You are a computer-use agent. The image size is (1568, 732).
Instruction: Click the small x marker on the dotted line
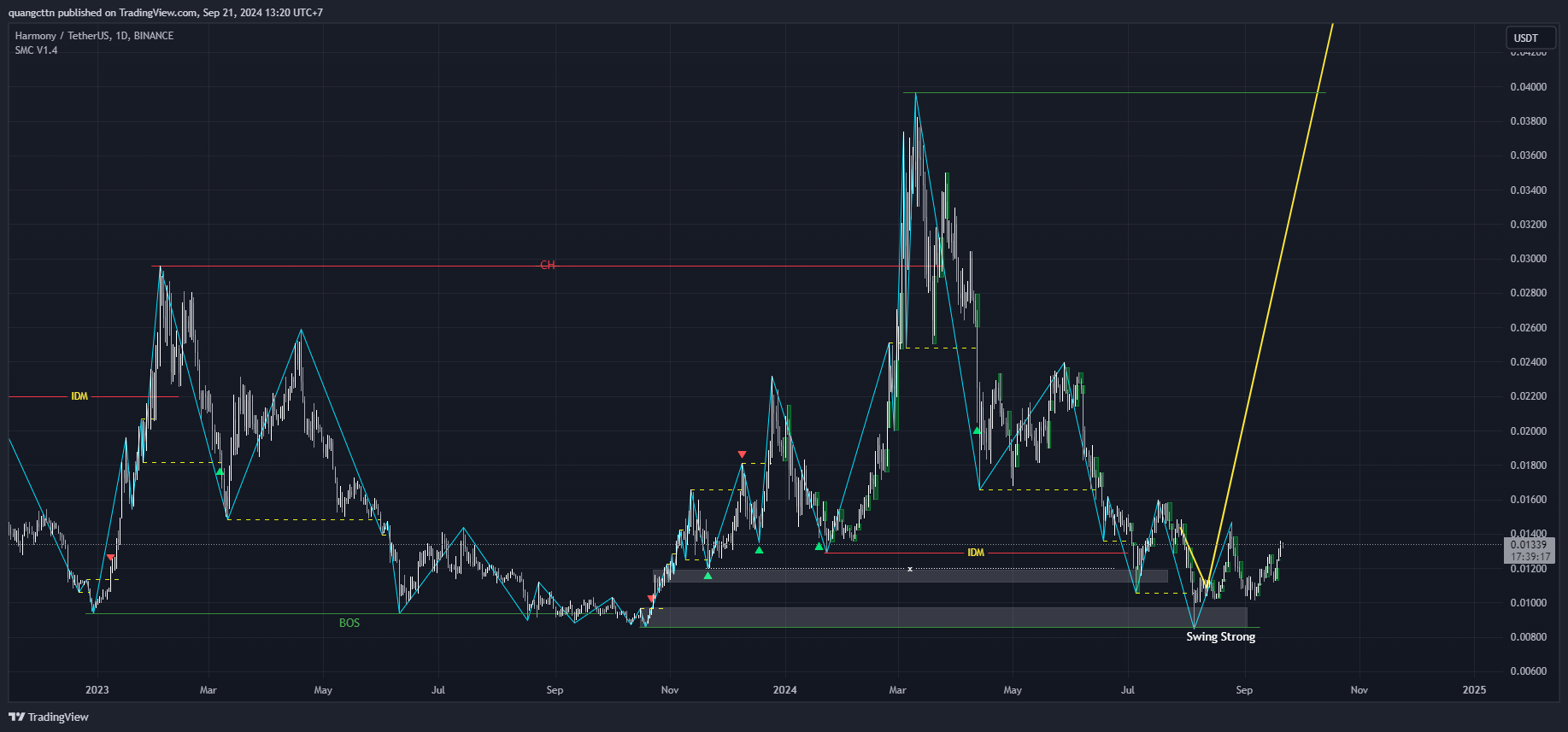point(910,569)
